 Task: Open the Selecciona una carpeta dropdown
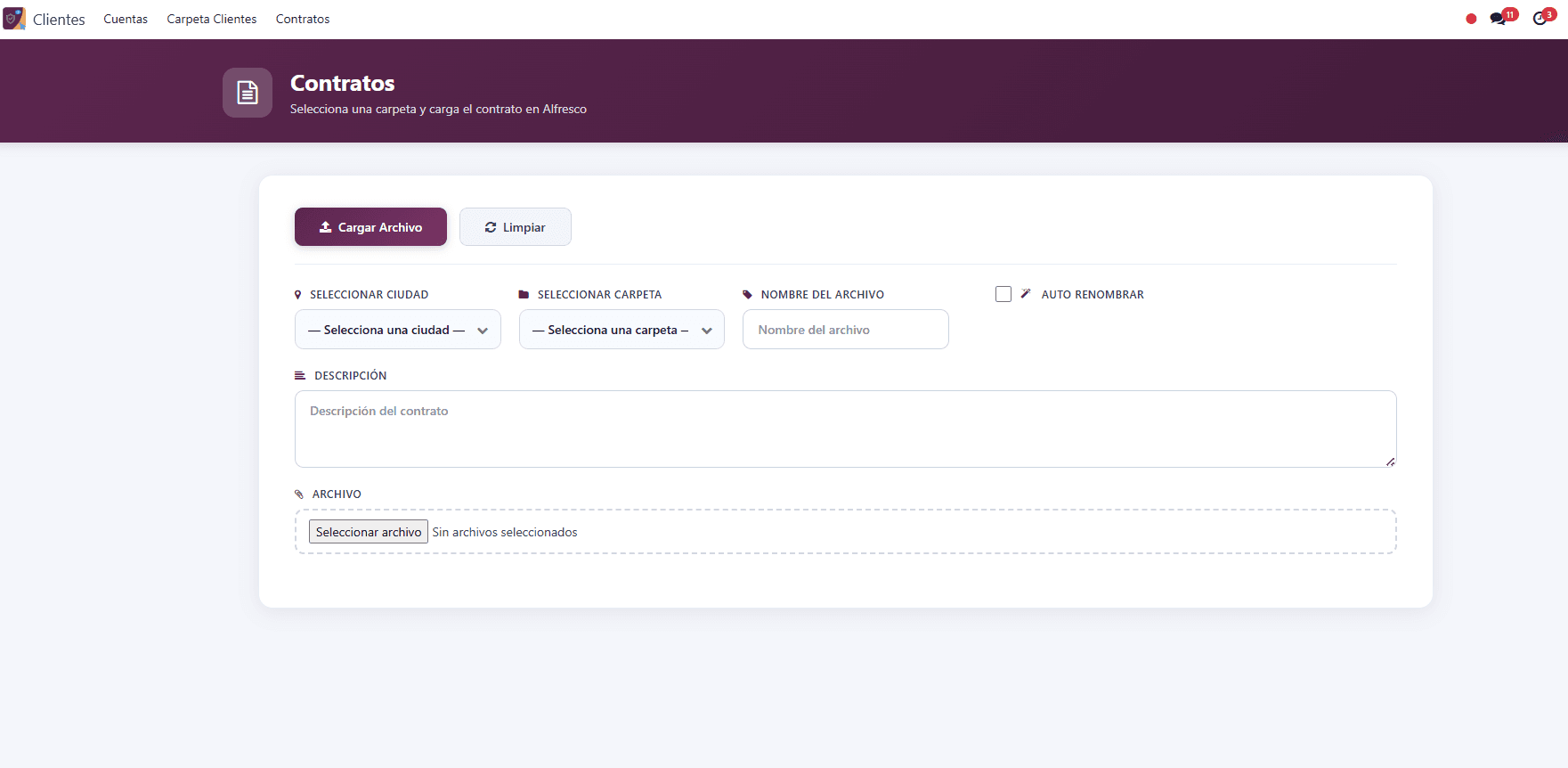[x=622, y=330]
